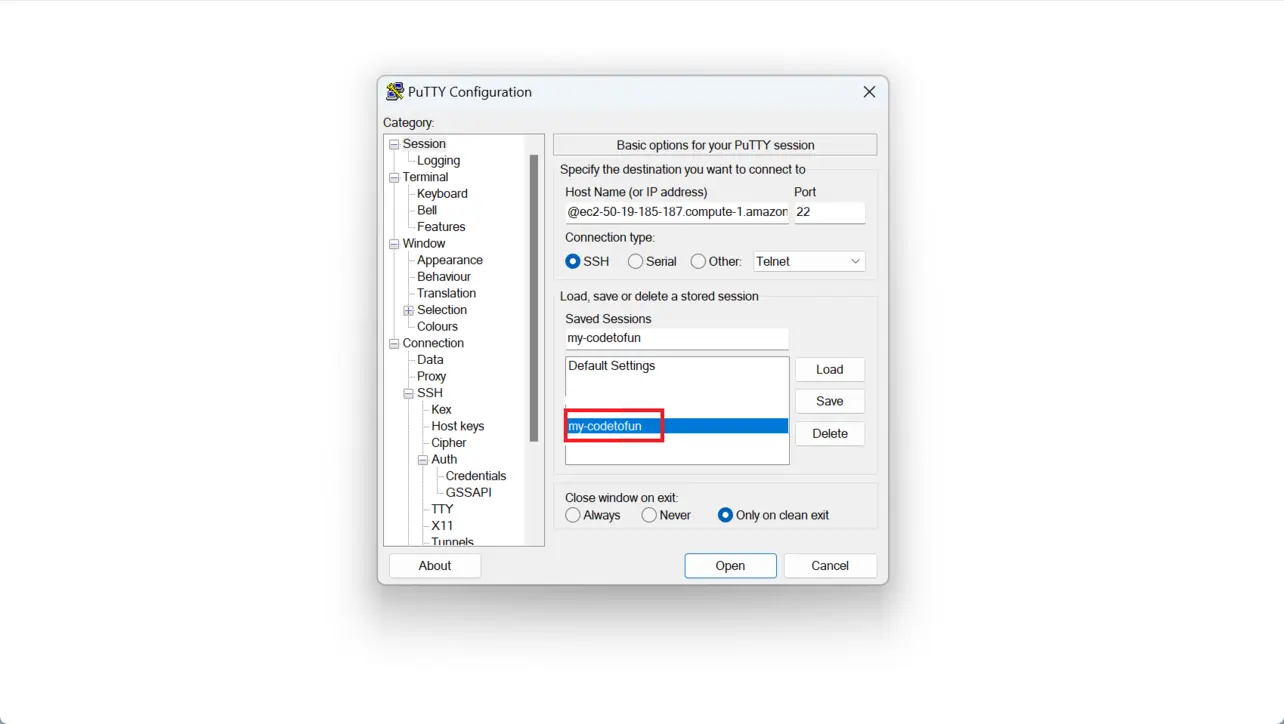Viewport: 1284px width, 724px height.
Task: Collapse the SSH tree node
Action: (x=408, y=393)
